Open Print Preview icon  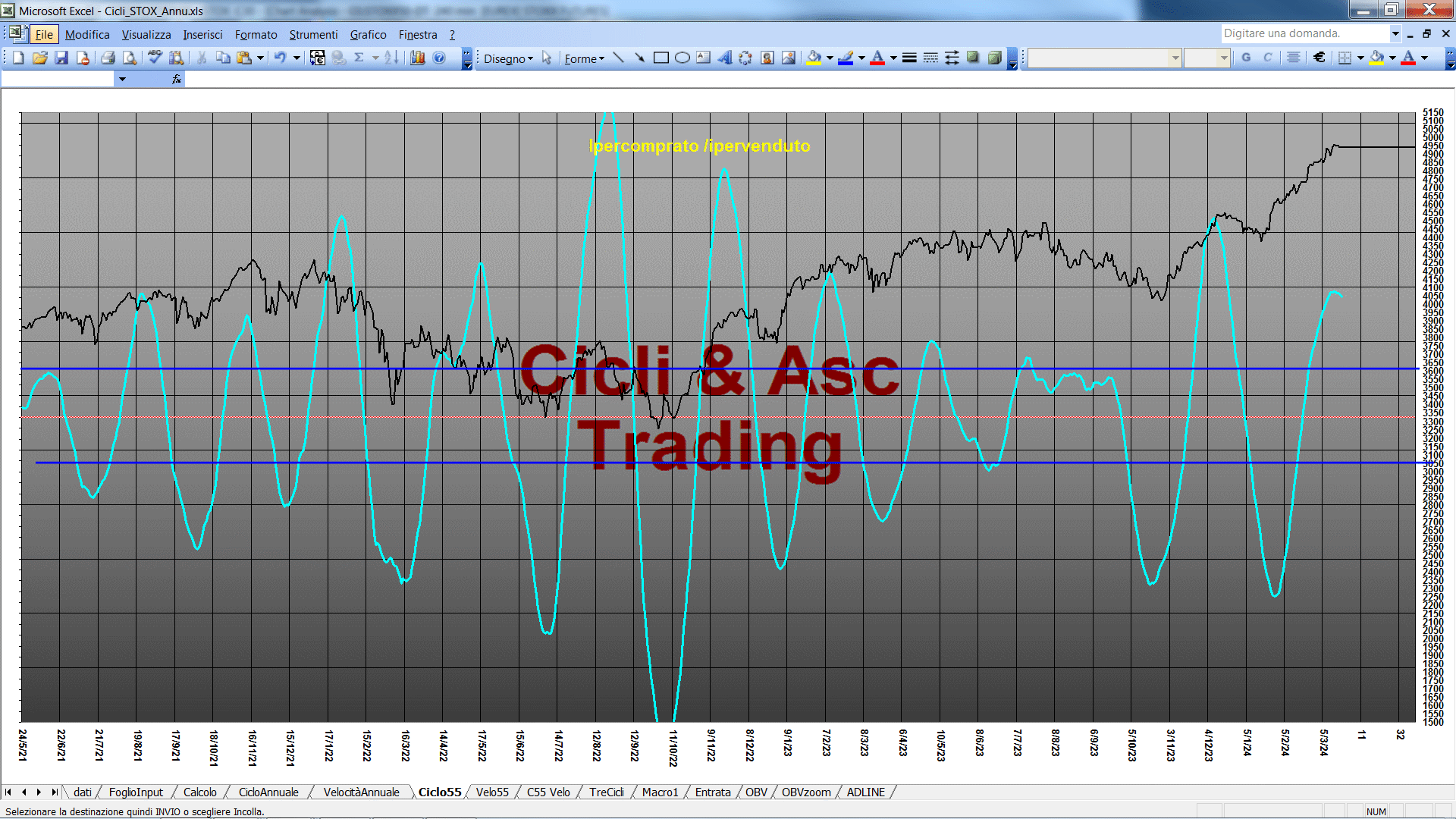point(130,58)
